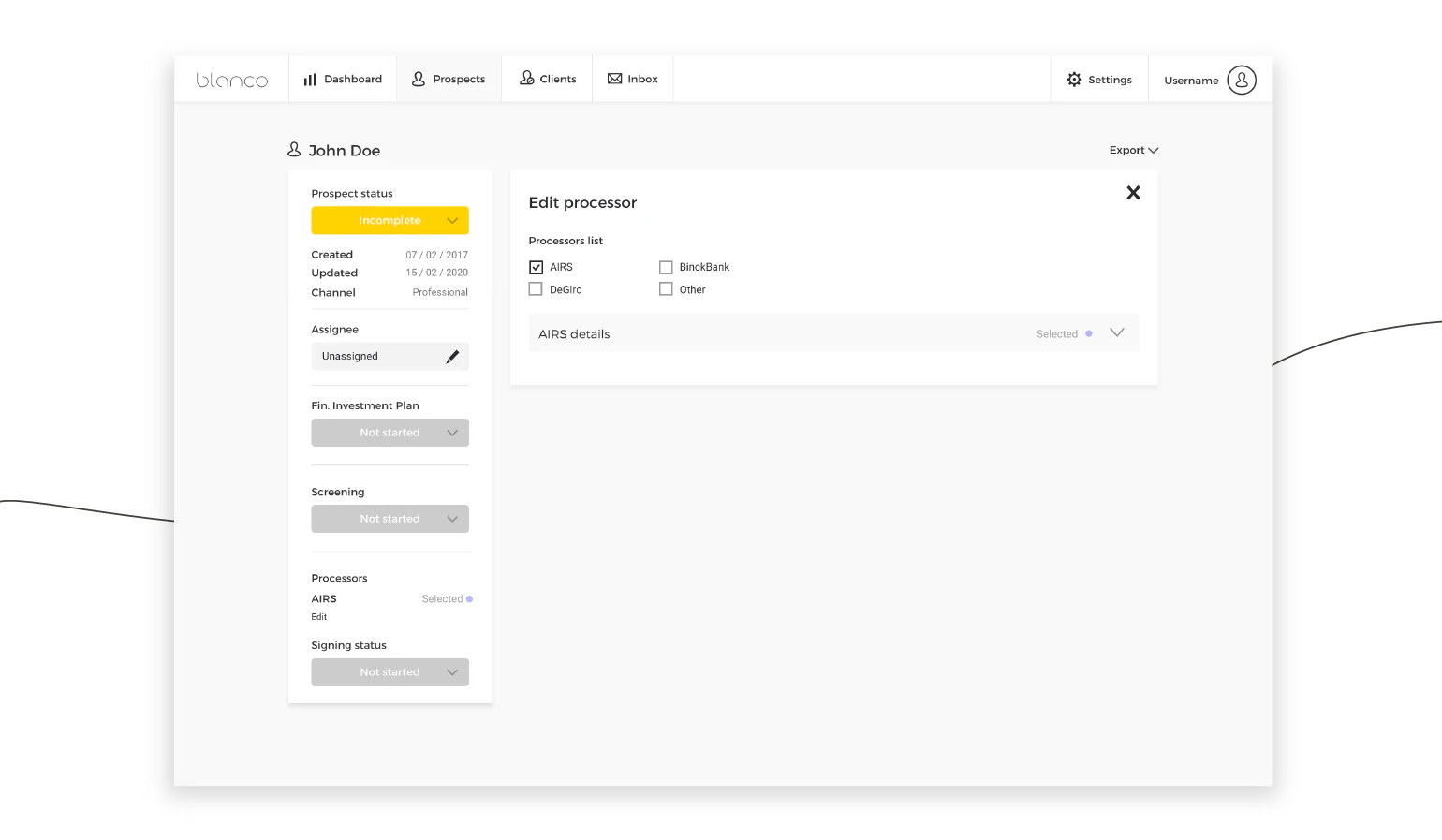Open Settings from the top bar

click(1099, 80)
